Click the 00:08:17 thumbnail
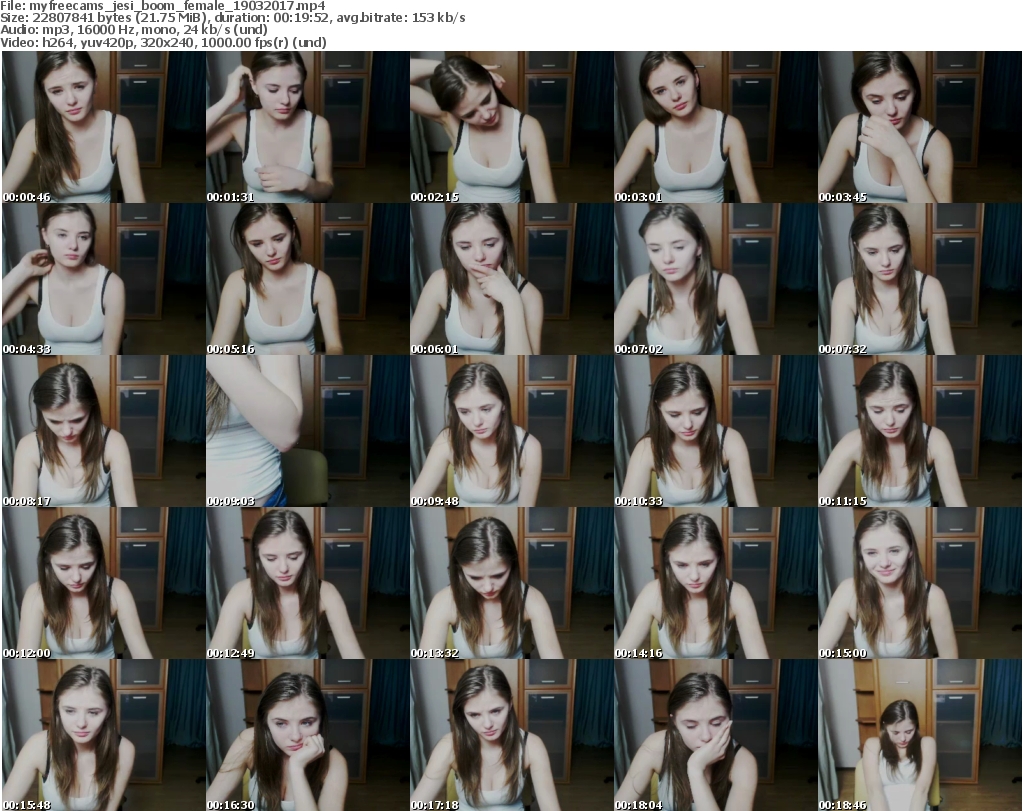1024x811 pixels. pos(103,431)
